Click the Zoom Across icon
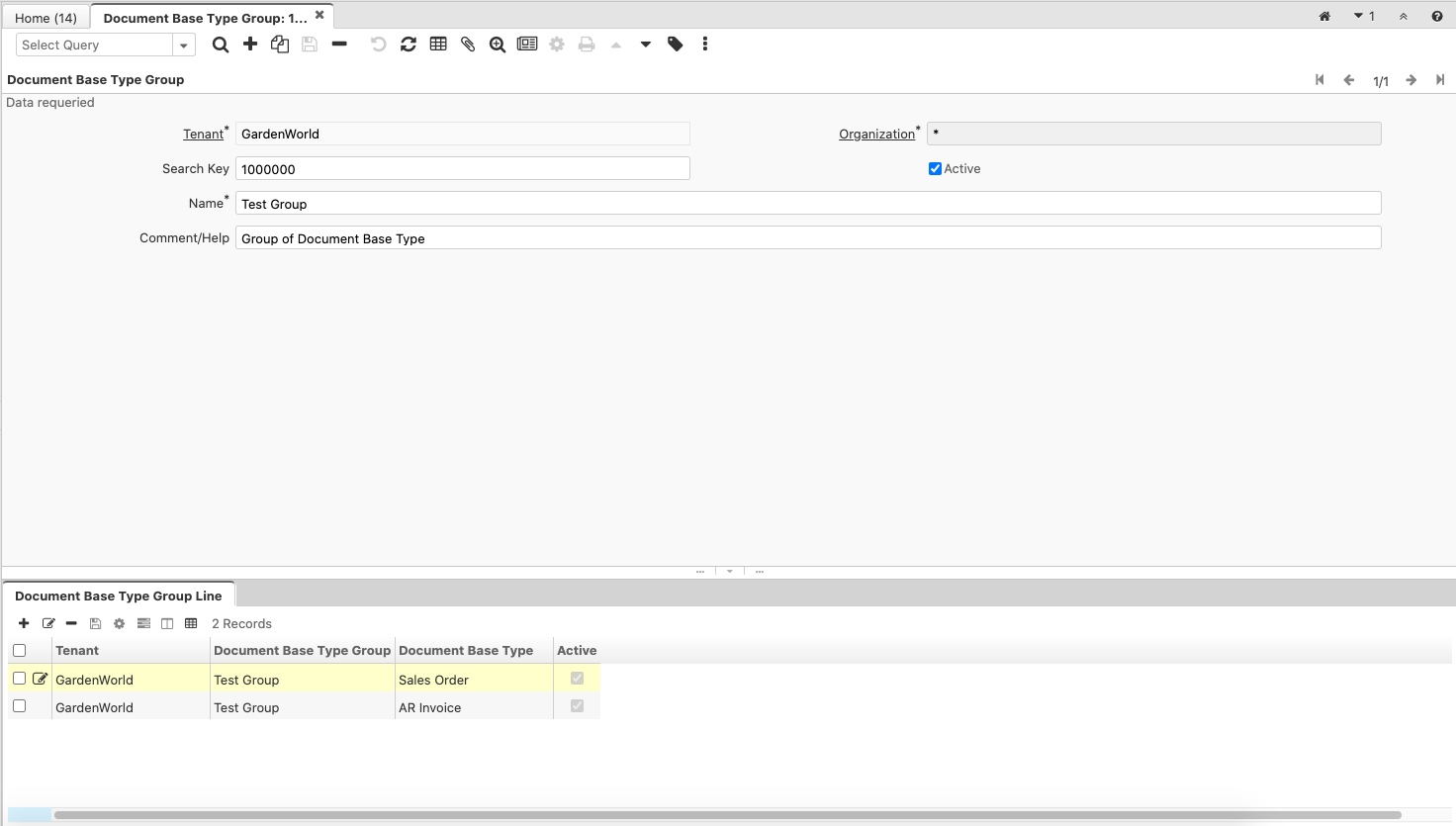The width and height of the screenshot is (1456, 826). coord(498,45)
